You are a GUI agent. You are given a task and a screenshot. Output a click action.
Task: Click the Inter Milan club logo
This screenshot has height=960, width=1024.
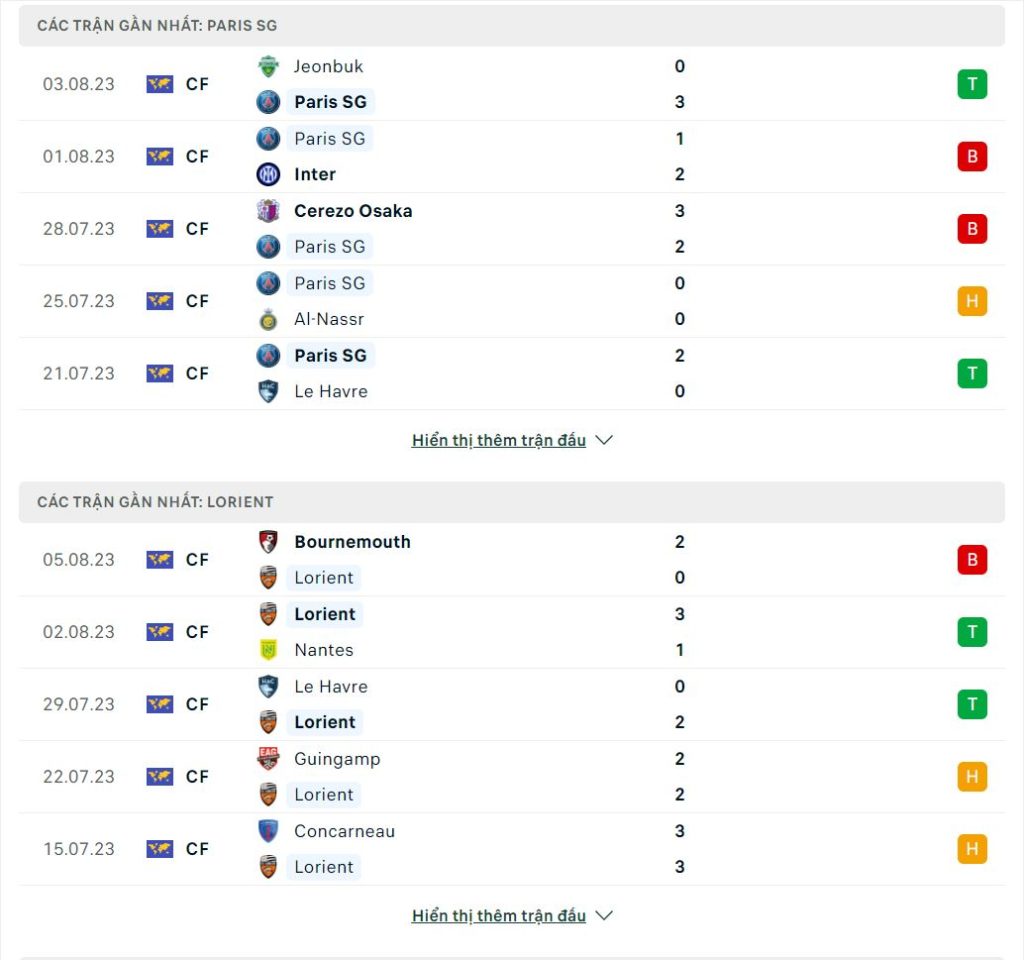tap(268, 174)
